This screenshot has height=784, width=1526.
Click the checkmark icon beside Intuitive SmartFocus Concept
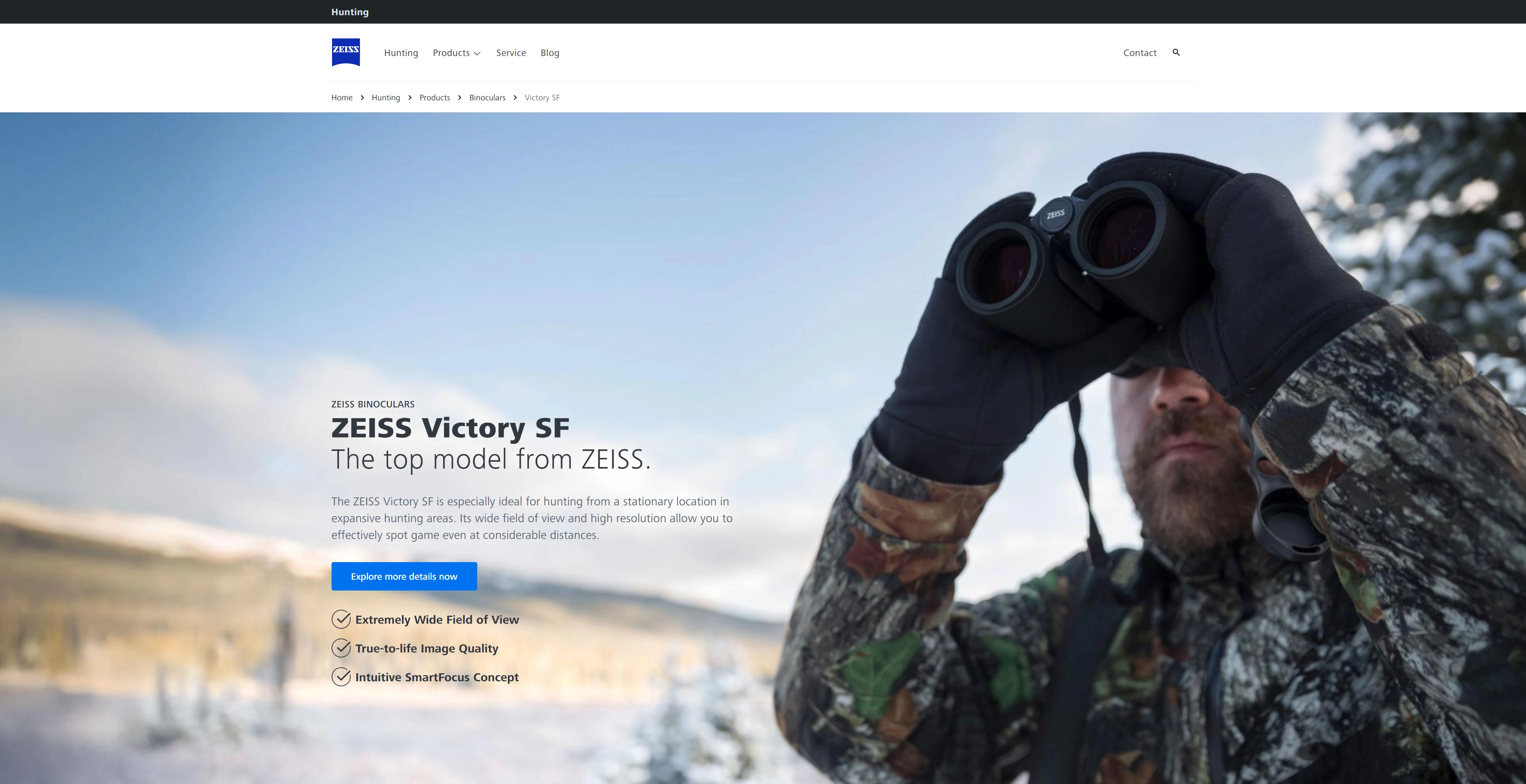pos(341,677)
